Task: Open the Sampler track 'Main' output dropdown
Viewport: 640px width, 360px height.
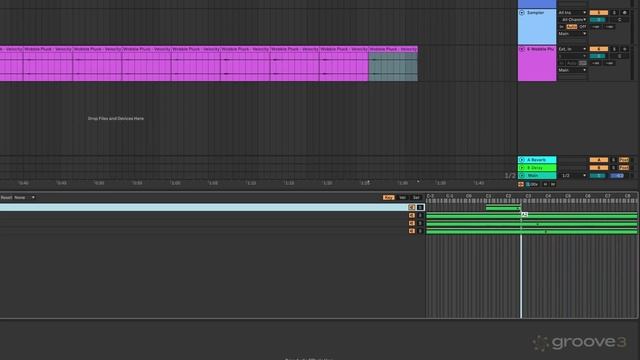Action: click(572, 33)
